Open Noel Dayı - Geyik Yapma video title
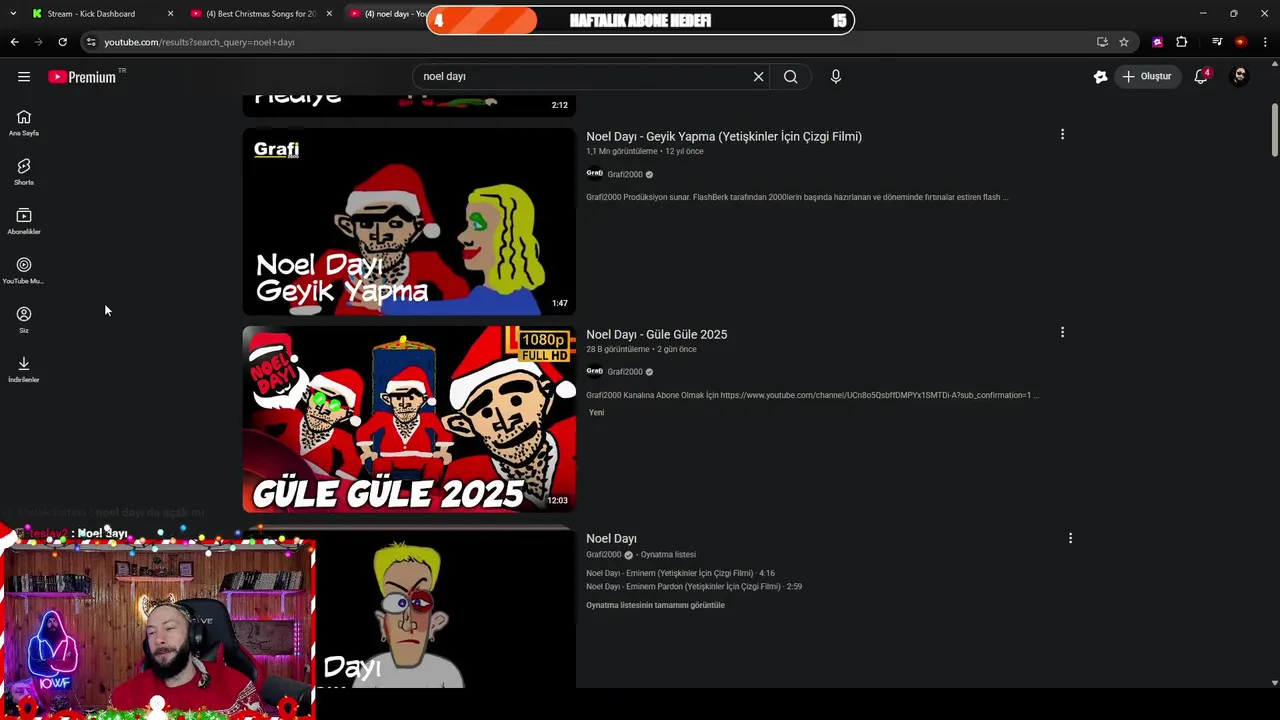 pyautogui.click(x=724, y=136)
